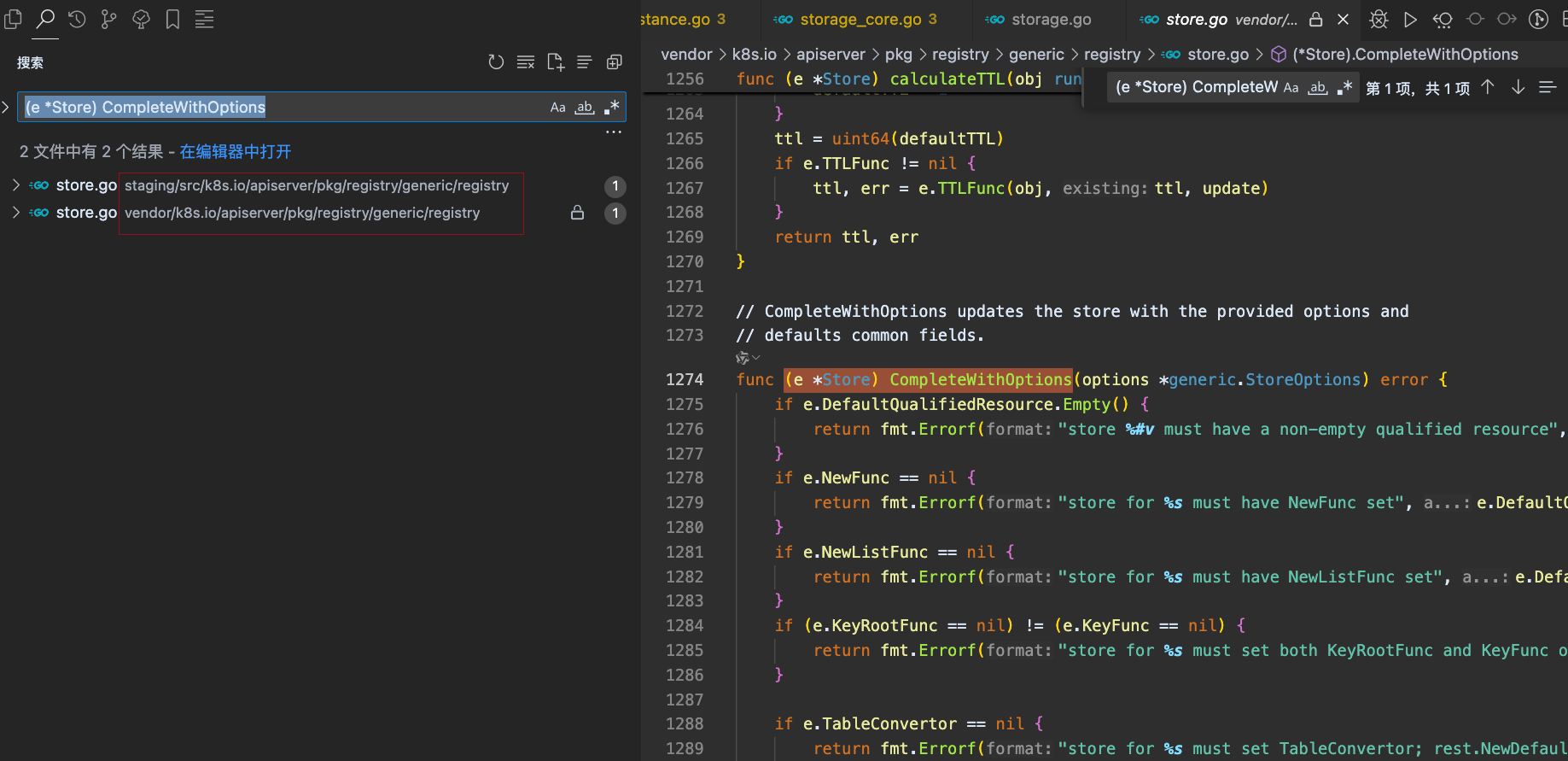Select store.go in the breadcrumb
1568x761 pixels.
1218,54
